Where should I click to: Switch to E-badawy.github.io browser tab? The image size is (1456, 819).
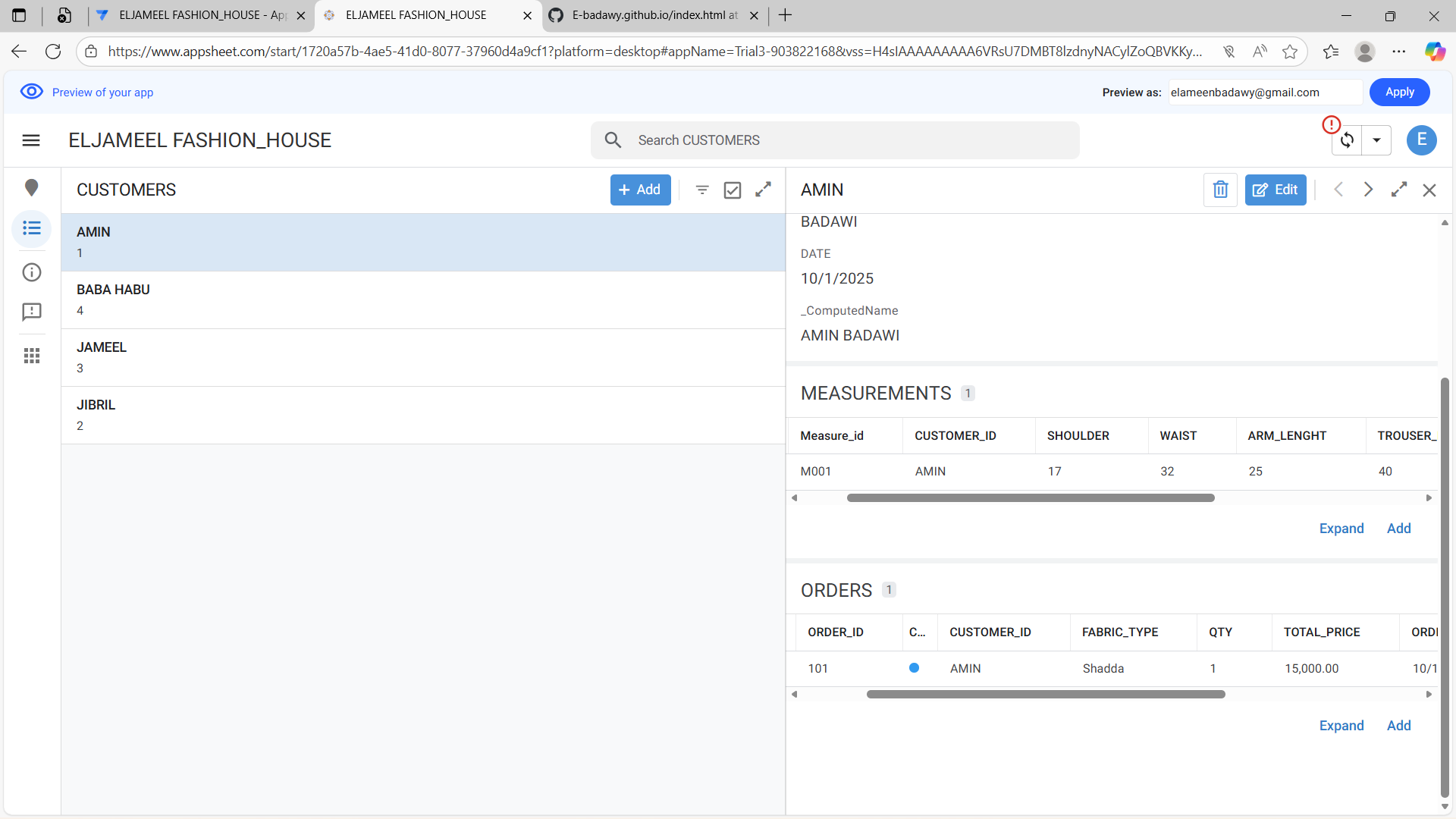click(x=654, y=15)
